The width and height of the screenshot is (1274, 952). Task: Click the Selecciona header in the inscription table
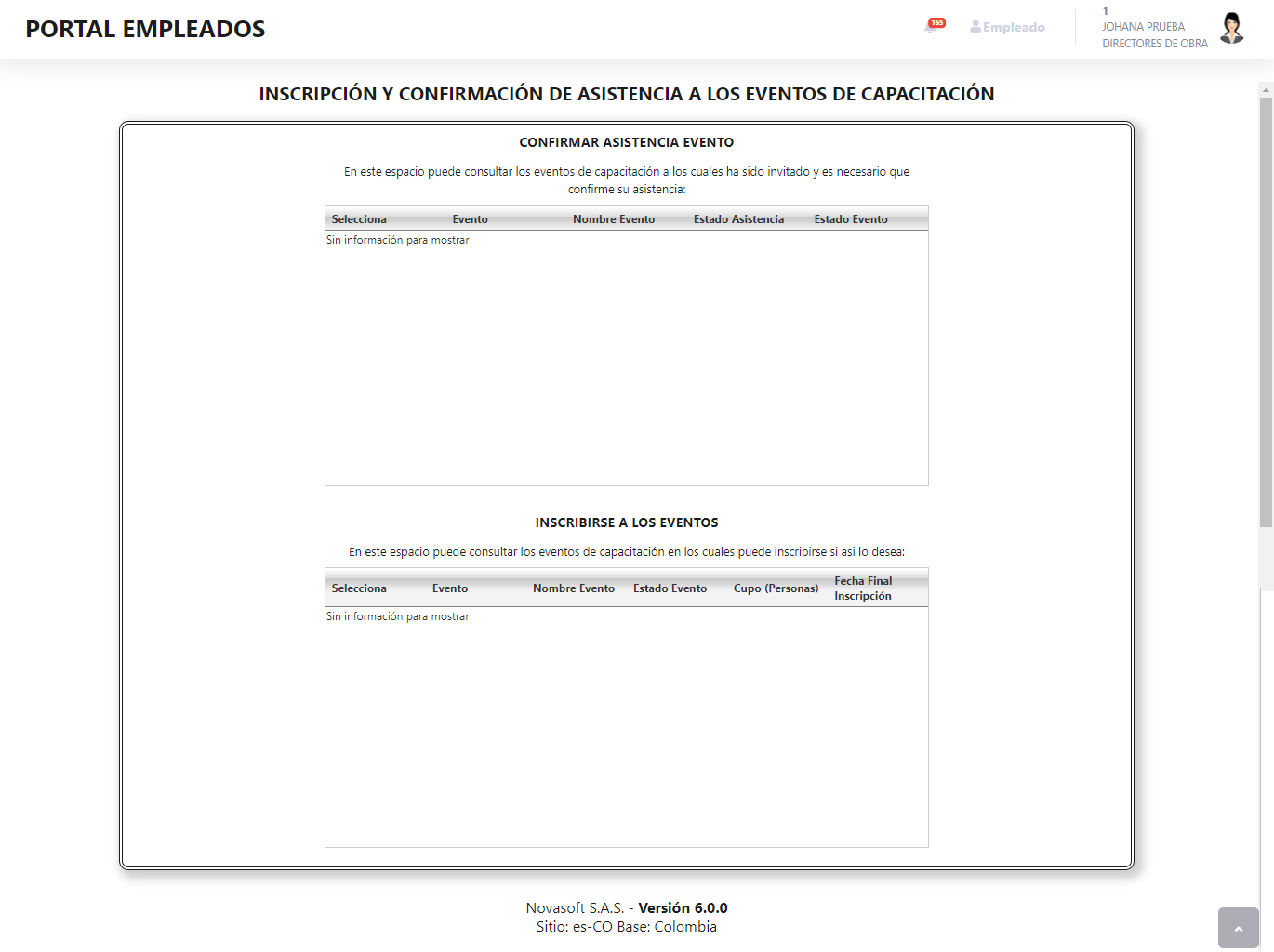360,588
